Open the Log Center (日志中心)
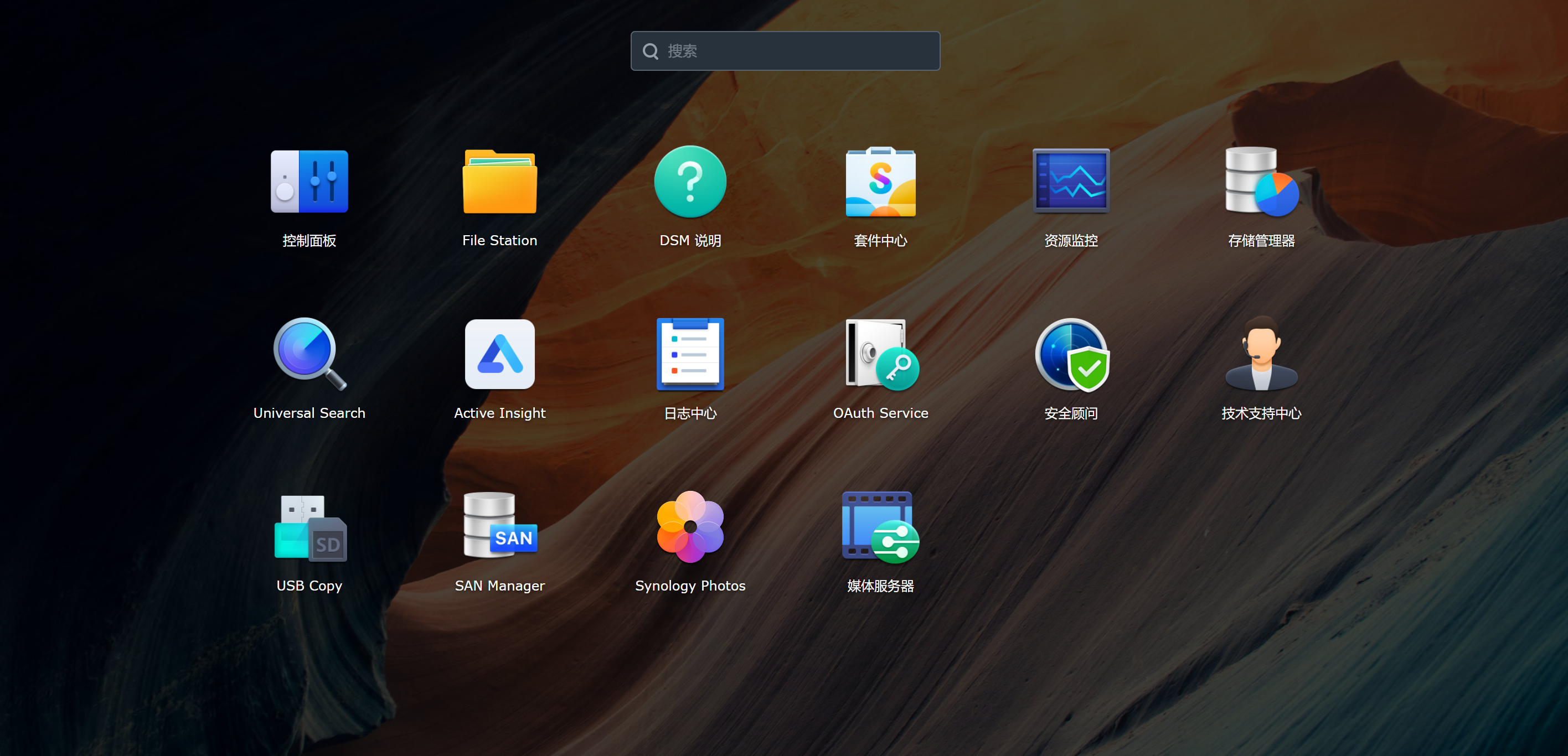Screen dimensions: 1568x756 (690, 354)
